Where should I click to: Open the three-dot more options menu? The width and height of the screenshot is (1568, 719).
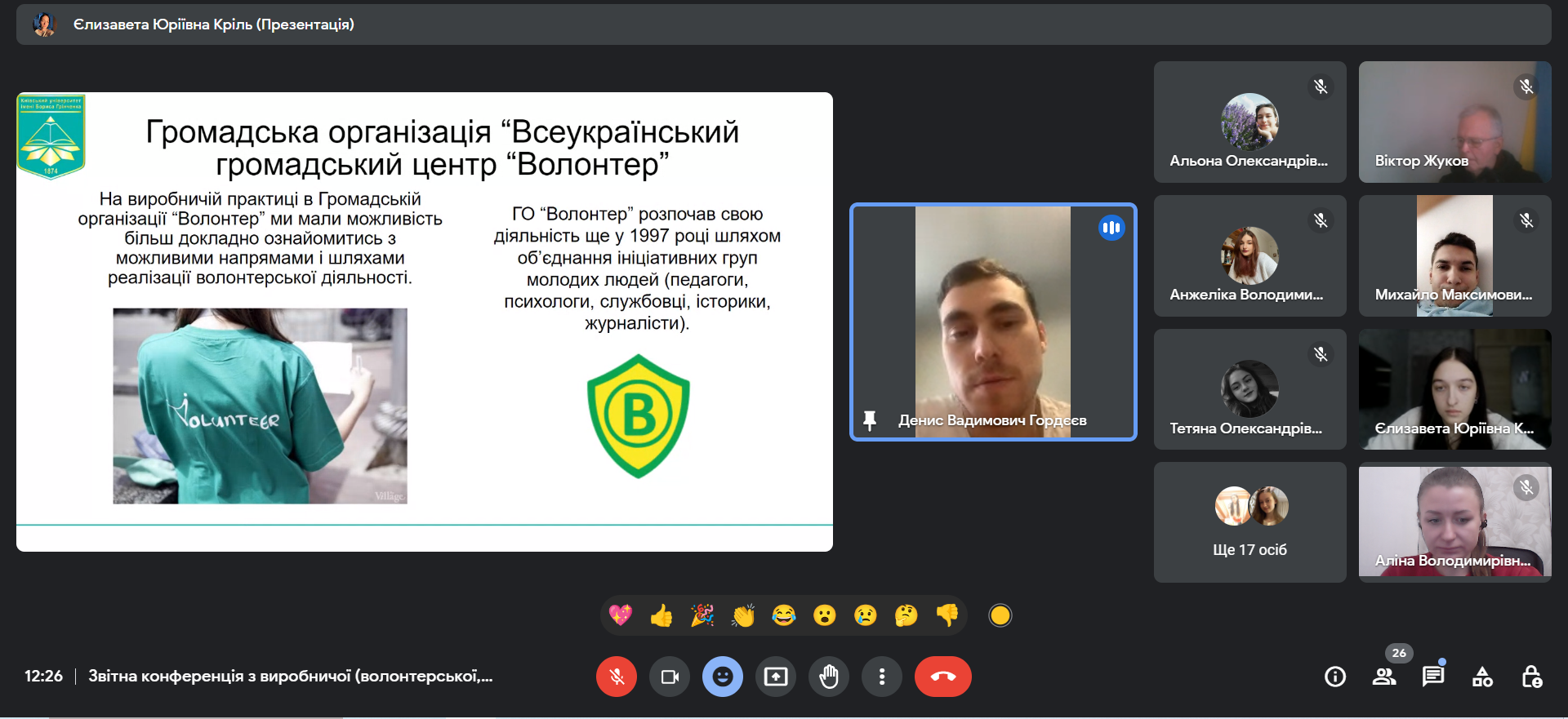(882, 677)
